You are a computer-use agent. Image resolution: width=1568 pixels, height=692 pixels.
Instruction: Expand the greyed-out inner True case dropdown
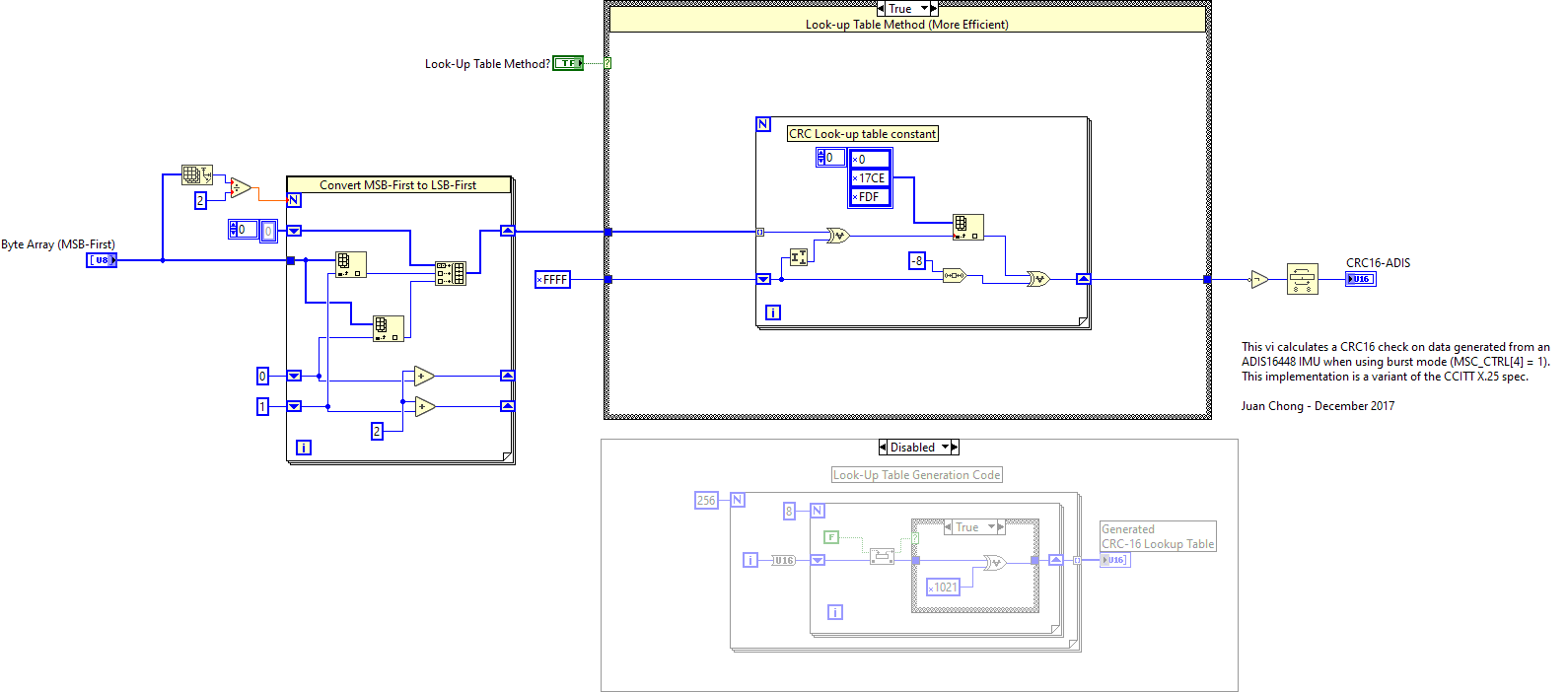(x=991, y=527)
